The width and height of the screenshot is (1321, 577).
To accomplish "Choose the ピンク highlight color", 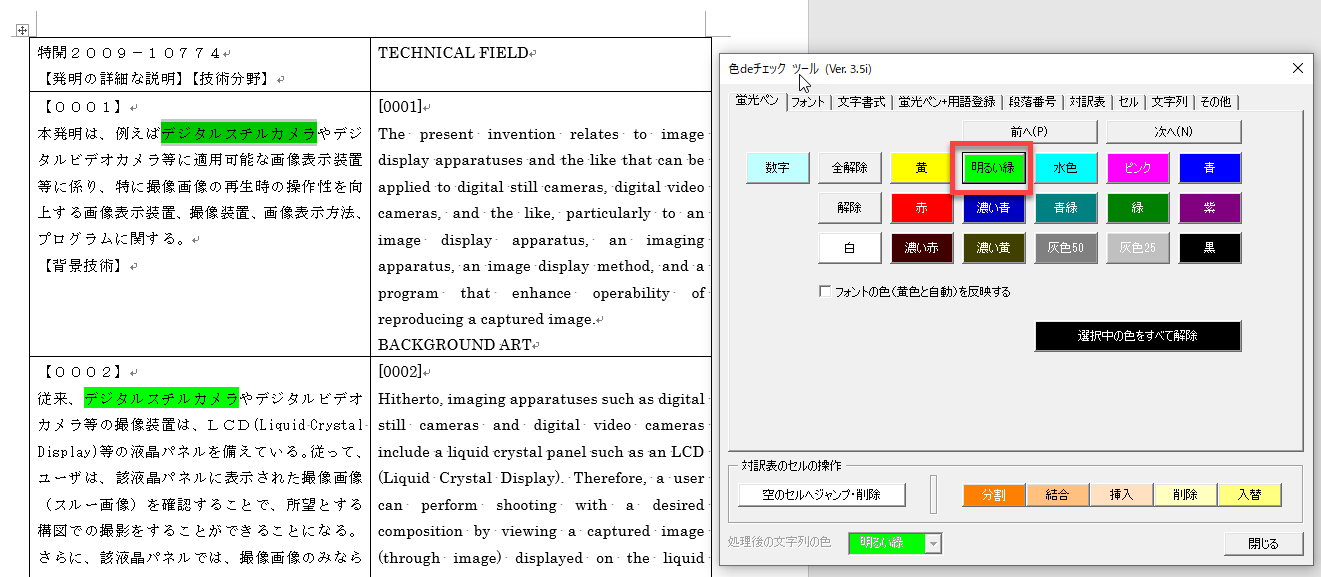I will (x=1138, y=168).
